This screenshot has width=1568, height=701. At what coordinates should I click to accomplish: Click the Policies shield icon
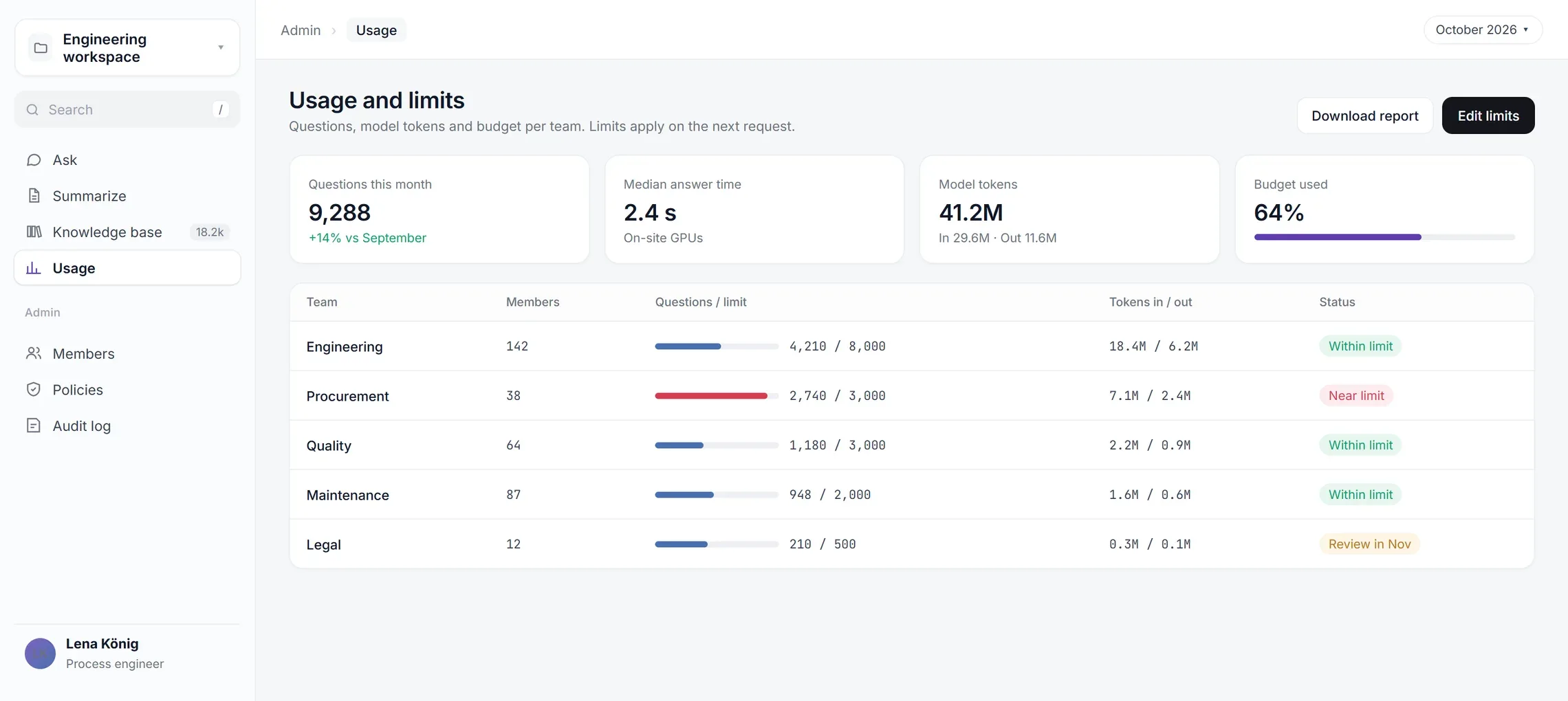pyautogui.click(x=34, y=390)
